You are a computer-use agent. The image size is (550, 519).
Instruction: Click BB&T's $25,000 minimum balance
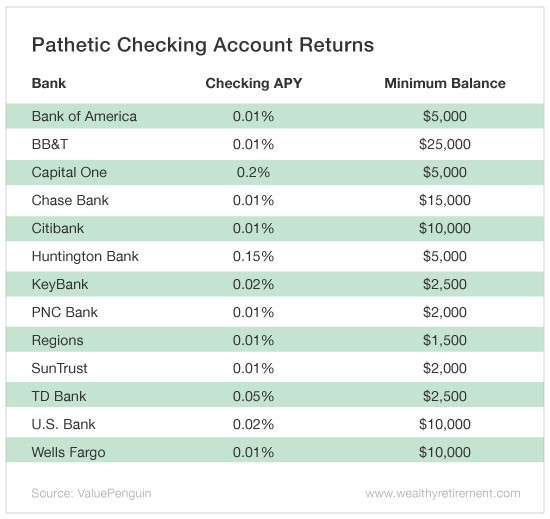click(x=445, y=144)
